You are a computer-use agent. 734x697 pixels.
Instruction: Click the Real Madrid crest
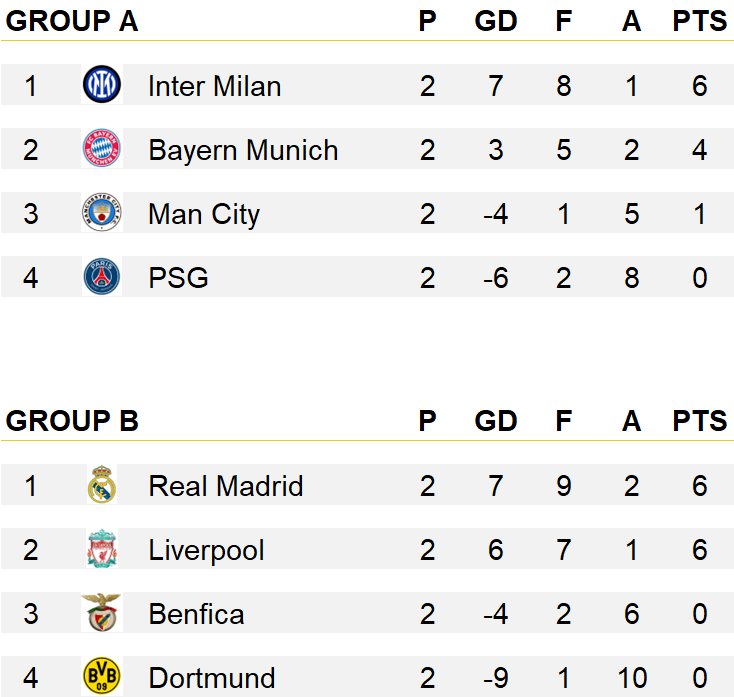click(102, 484)
